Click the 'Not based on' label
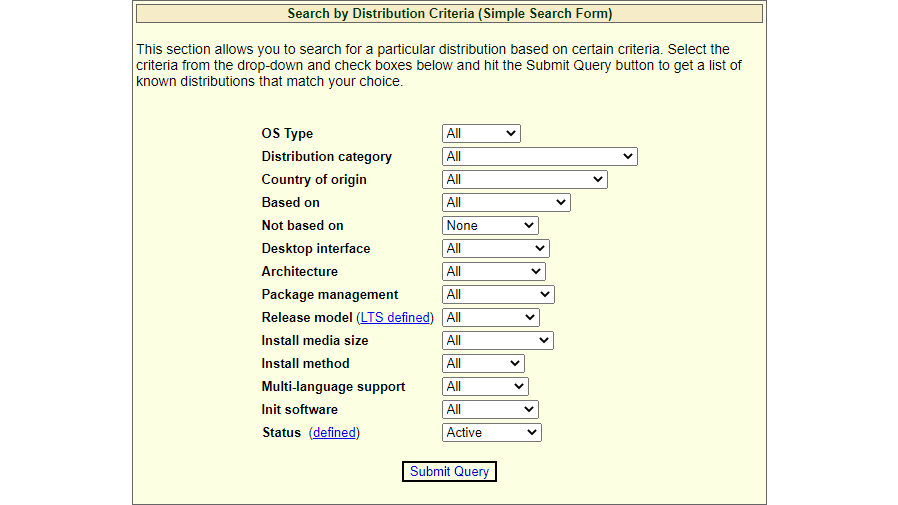 pos(302,226)
